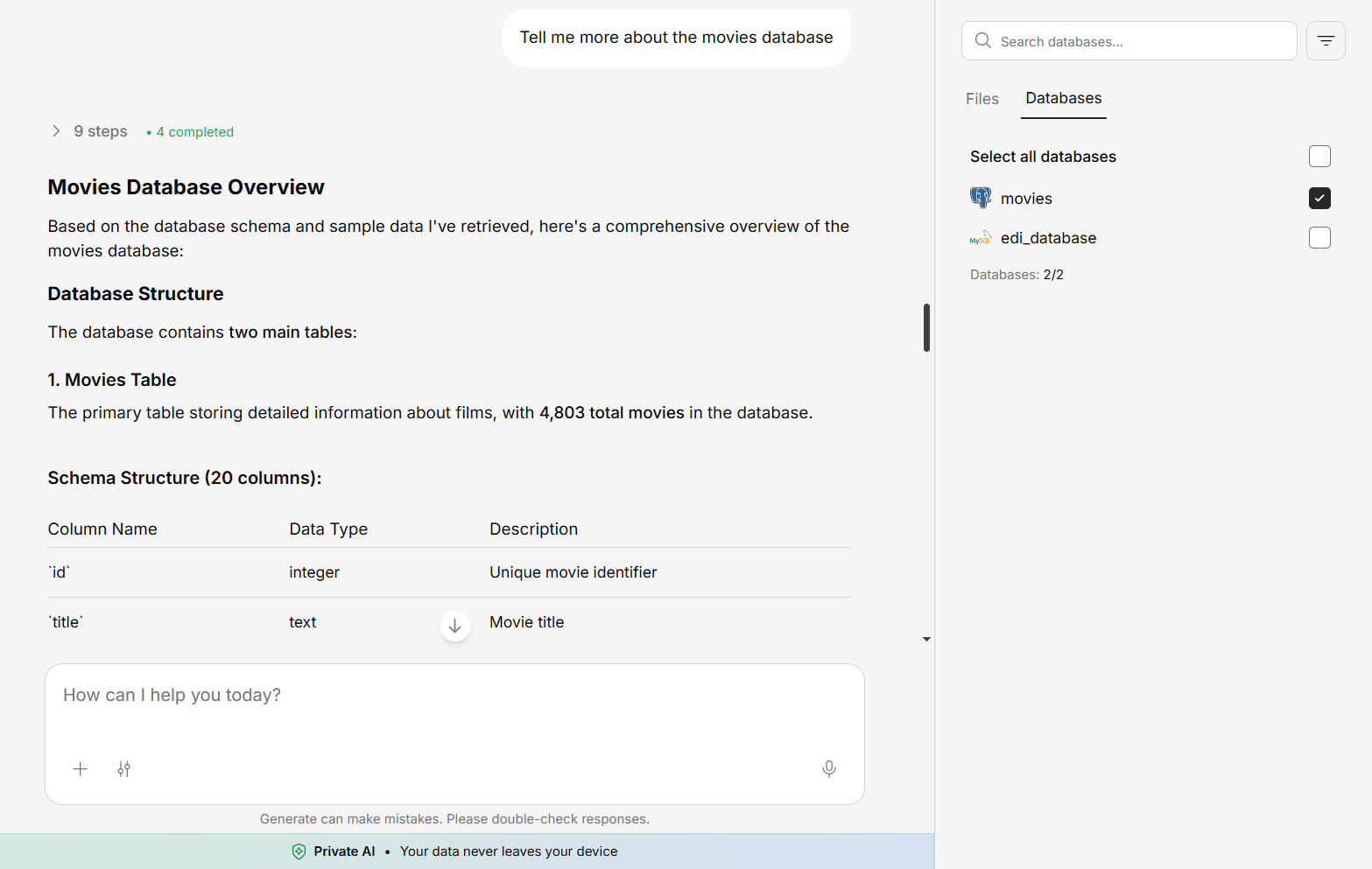Open the tuning sliders settings icon
The image size is (1372, 869).
point(124,769)
